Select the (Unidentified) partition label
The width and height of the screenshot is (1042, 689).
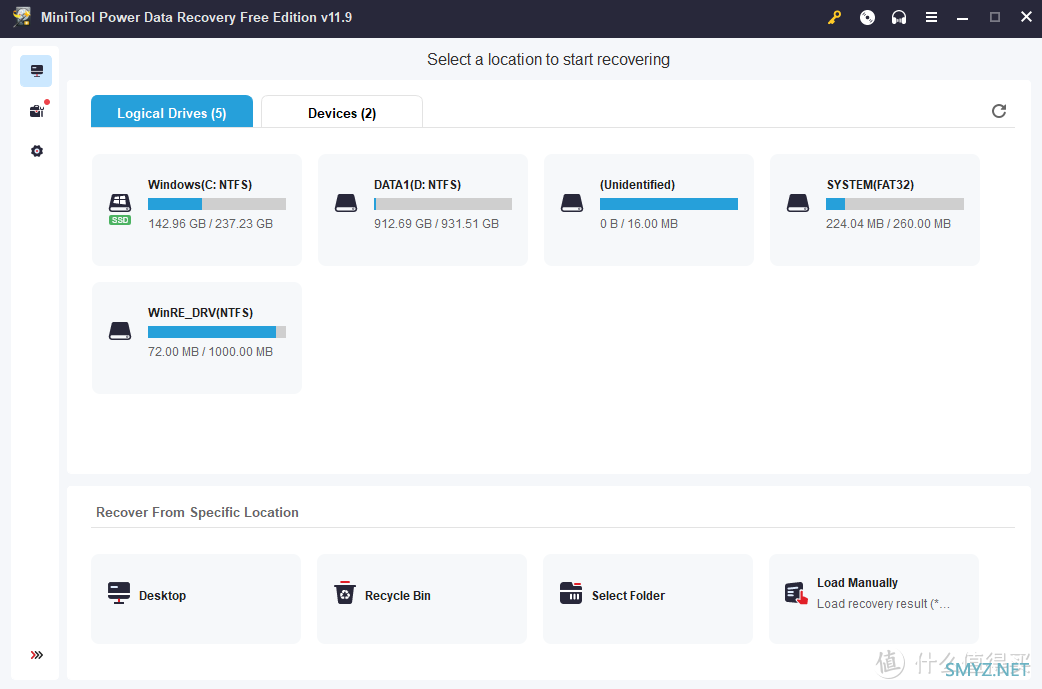(637, 185)
